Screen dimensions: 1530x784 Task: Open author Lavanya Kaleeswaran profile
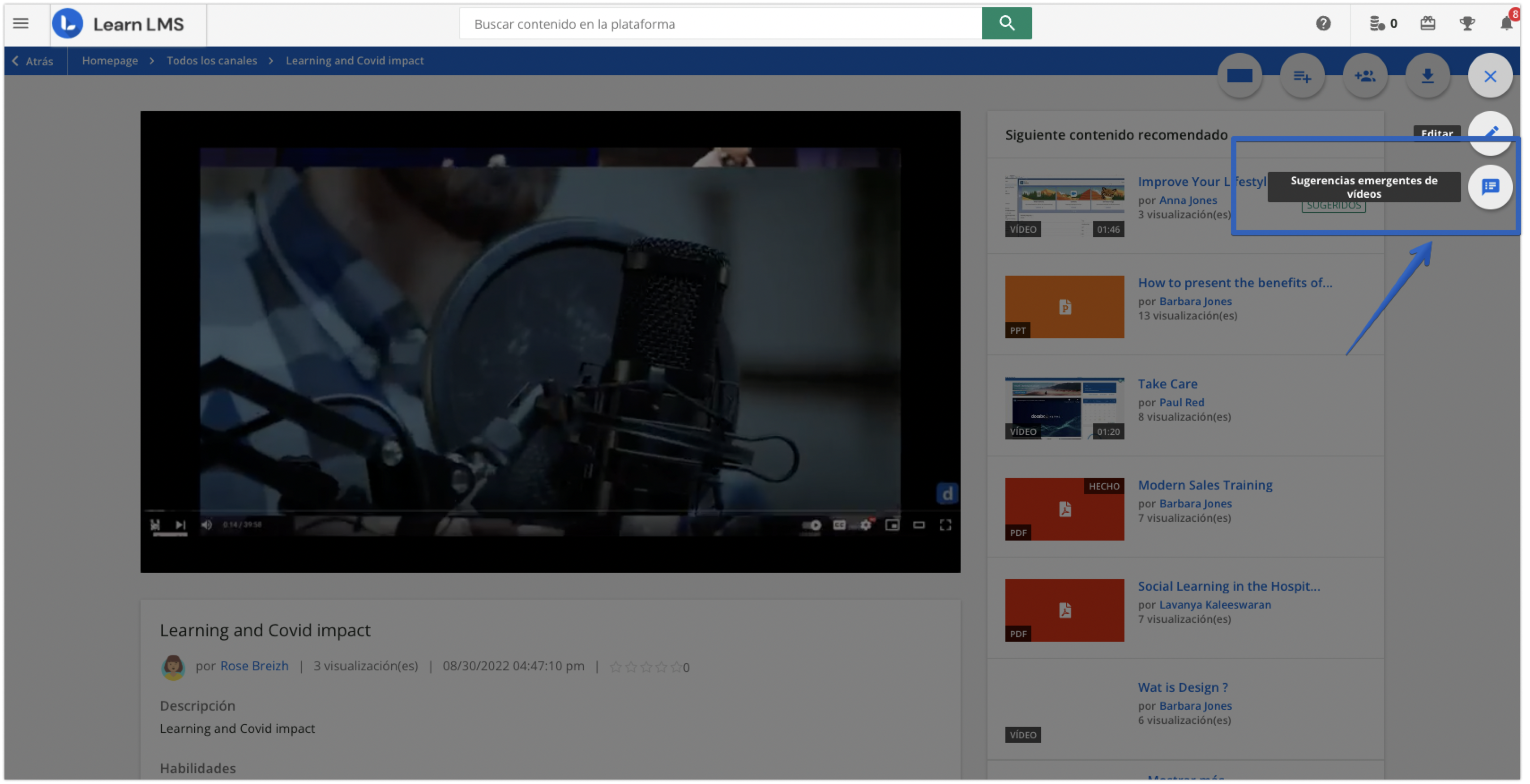[1215, 604]
